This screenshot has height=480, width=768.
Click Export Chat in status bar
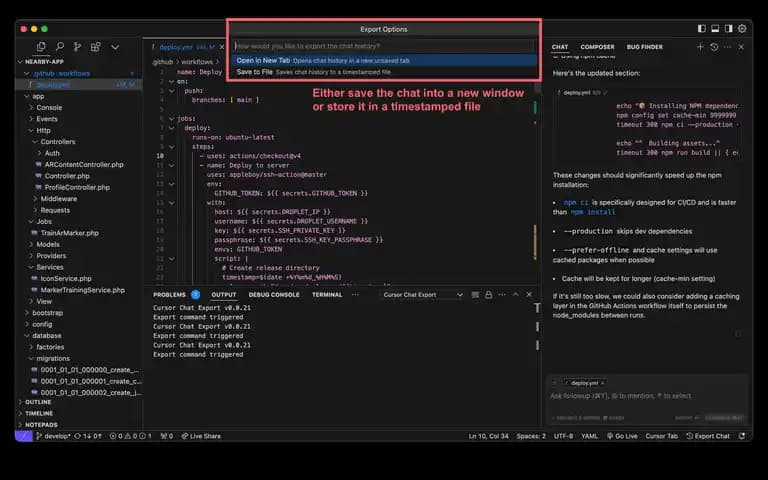pos(708,436)
